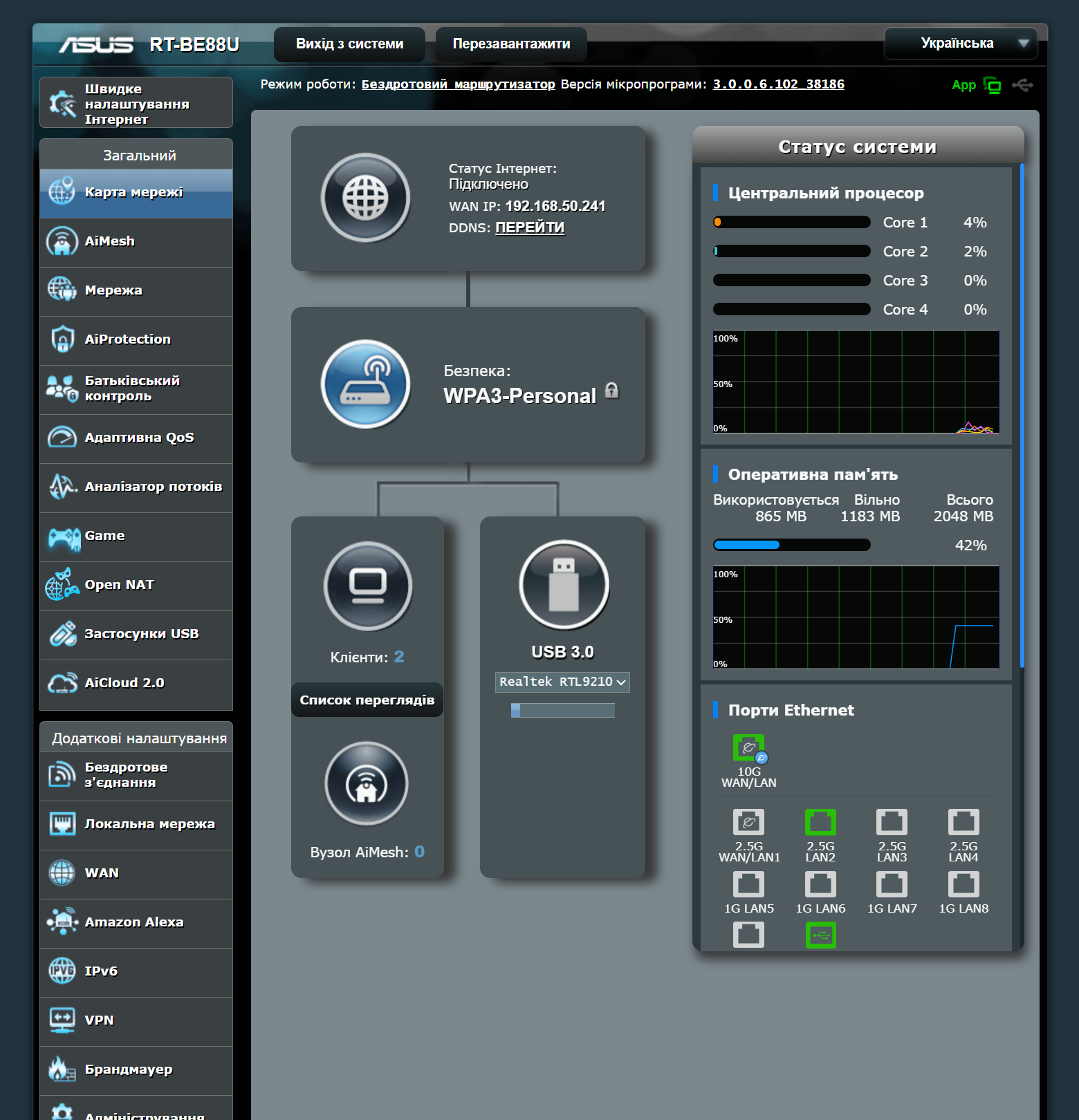This screenshot has height=1120, width=1079.
Task: Click the 2.5G LAN3 port icon
Action: (892, 822)
